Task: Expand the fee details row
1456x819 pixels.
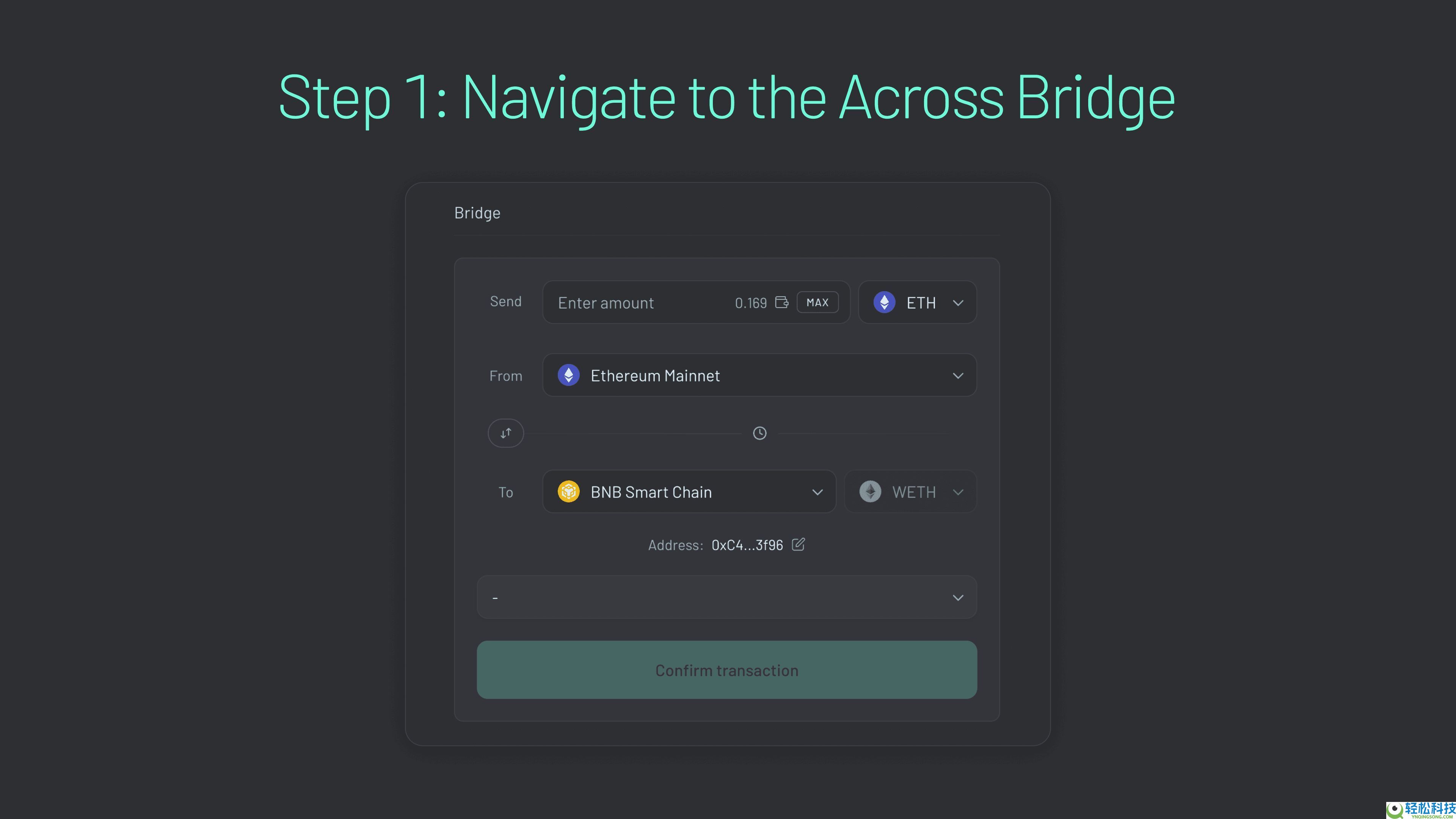Action: coord(957,598)
